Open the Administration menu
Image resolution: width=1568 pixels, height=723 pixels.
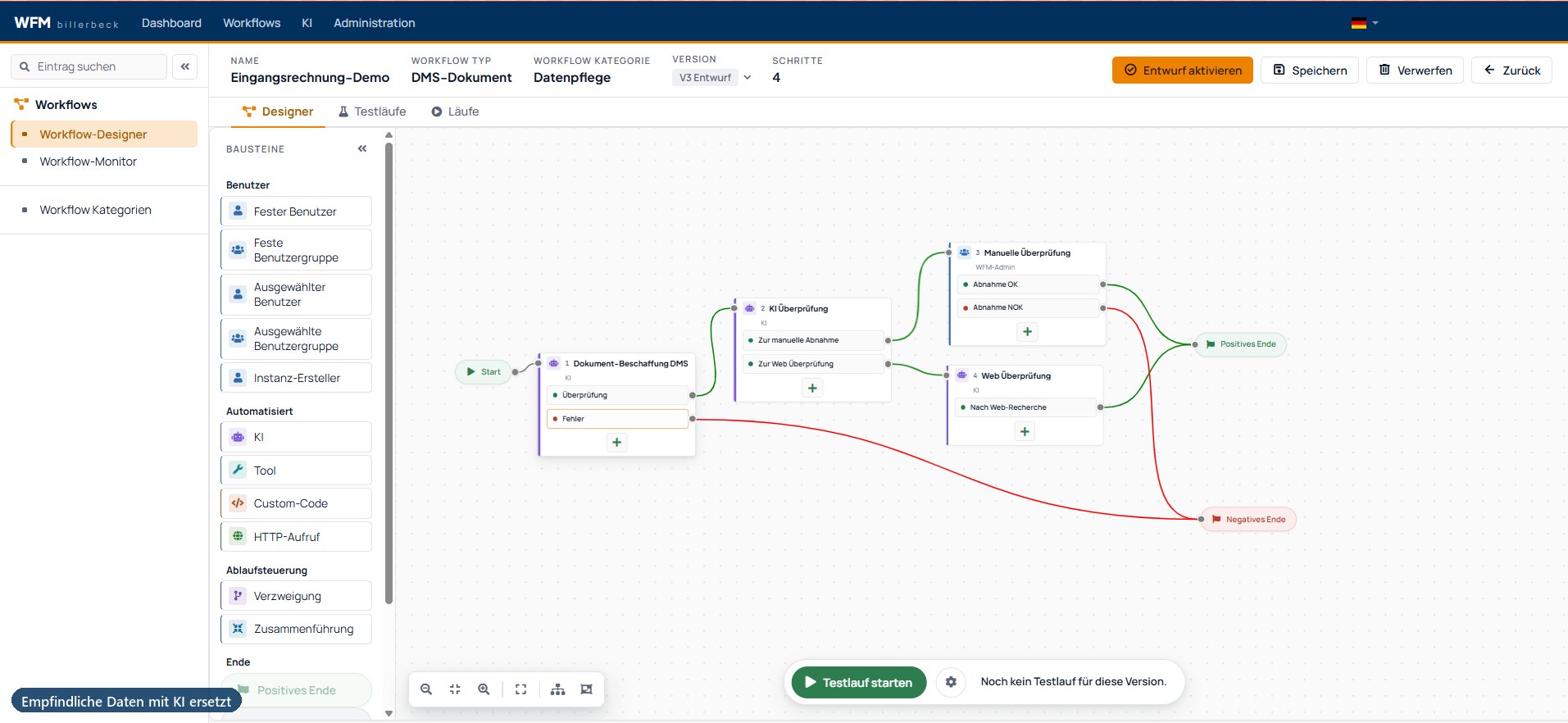click(x=374, y=23)
